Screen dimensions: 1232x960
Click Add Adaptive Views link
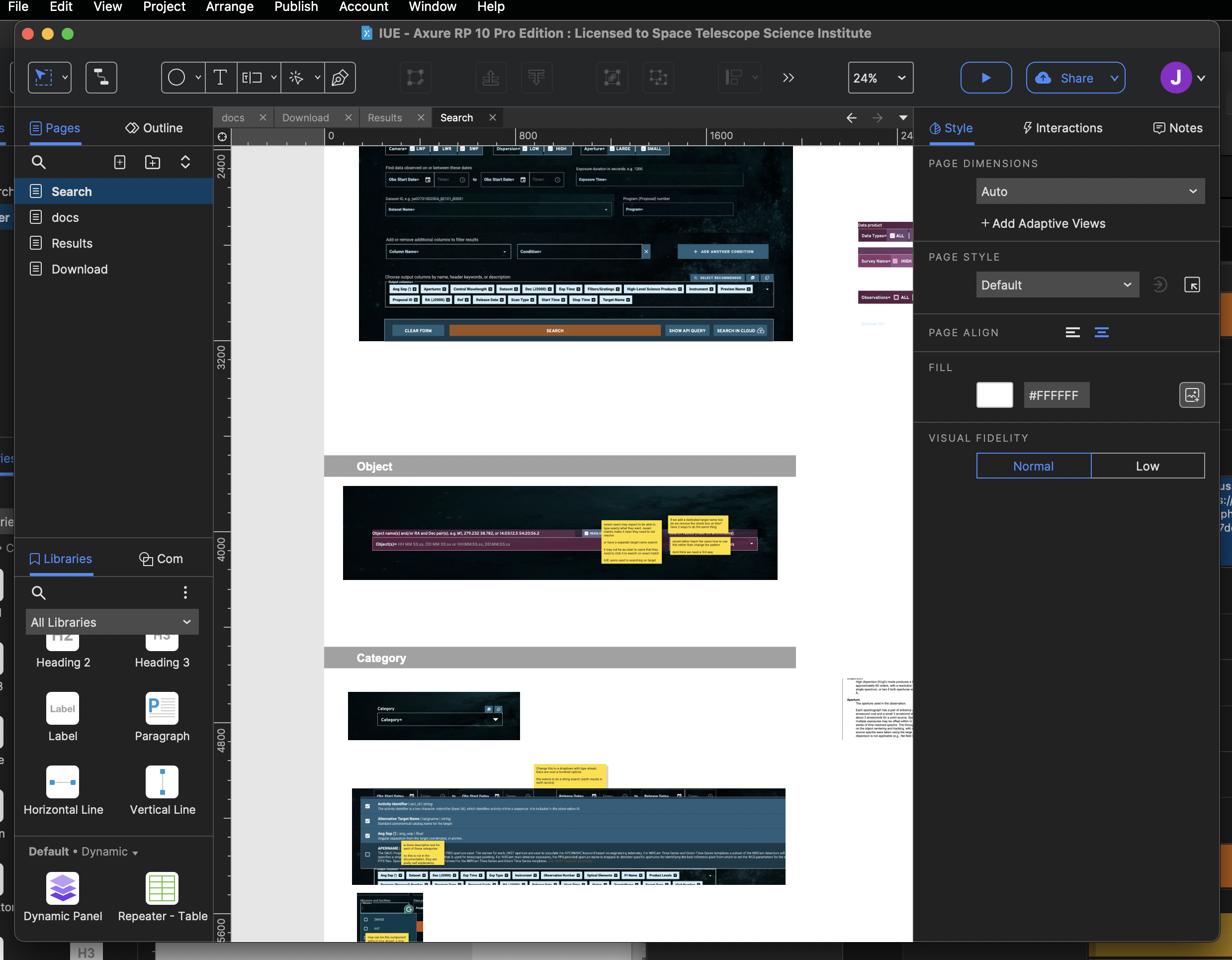[x=1043, y=223]
